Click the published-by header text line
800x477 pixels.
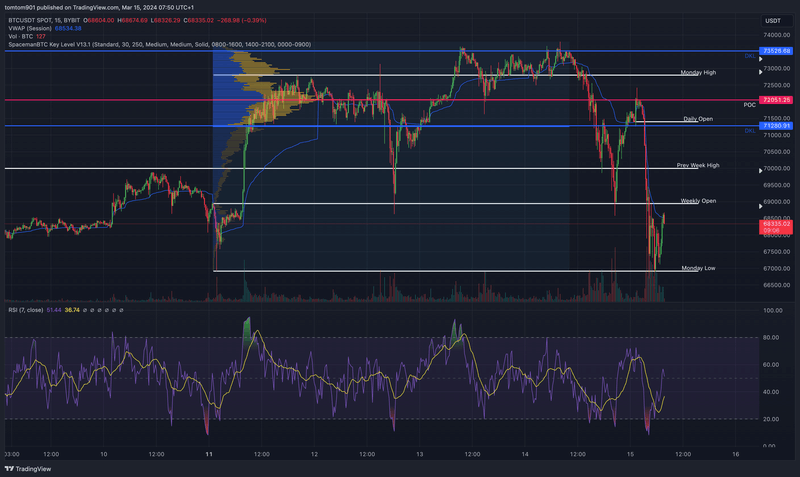(99, 8)
